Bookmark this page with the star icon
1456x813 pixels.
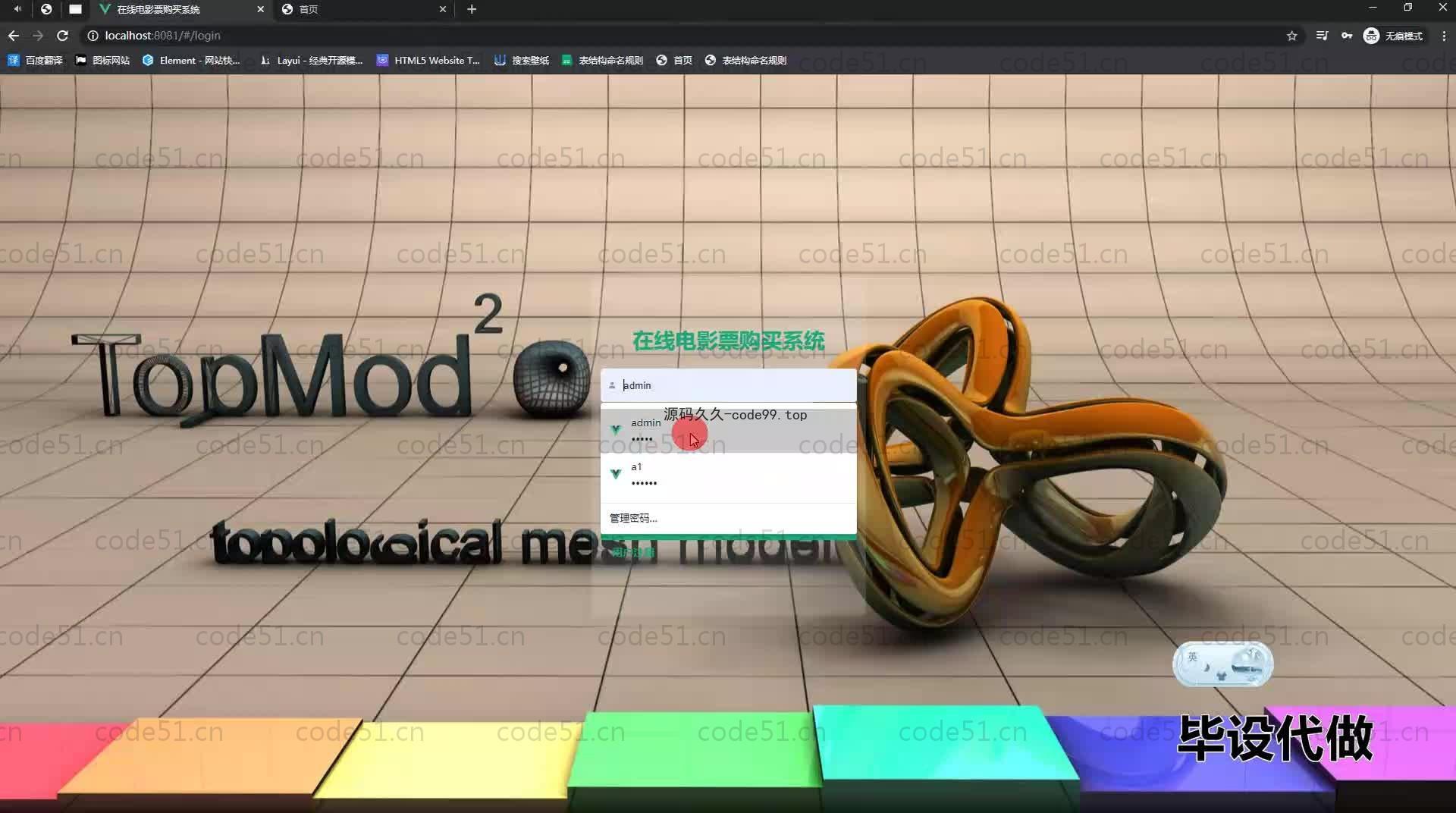1292,36
